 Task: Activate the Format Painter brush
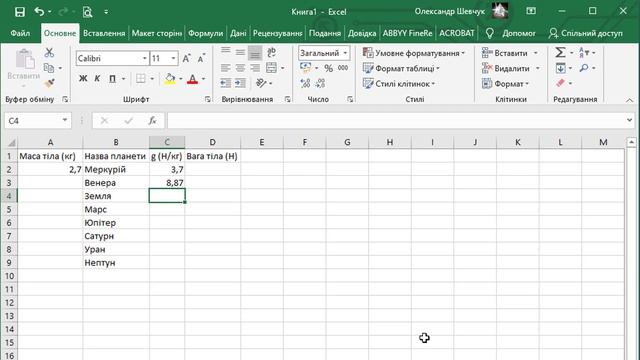49,83
